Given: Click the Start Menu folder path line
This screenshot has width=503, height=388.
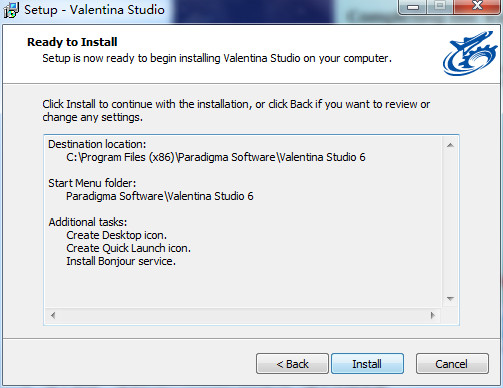Looking at the screenshot, I should [160, 196].
